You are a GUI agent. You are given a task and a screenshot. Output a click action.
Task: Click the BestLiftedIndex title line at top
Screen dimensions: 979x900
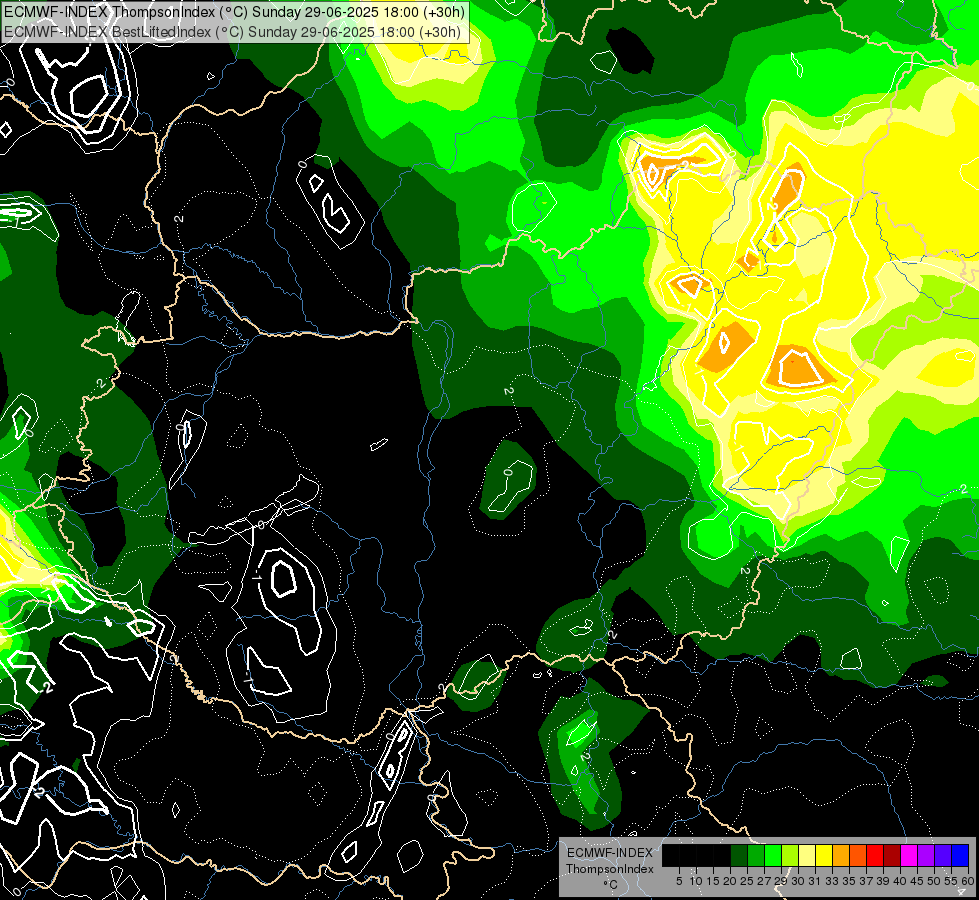click(x=232, y=32)
